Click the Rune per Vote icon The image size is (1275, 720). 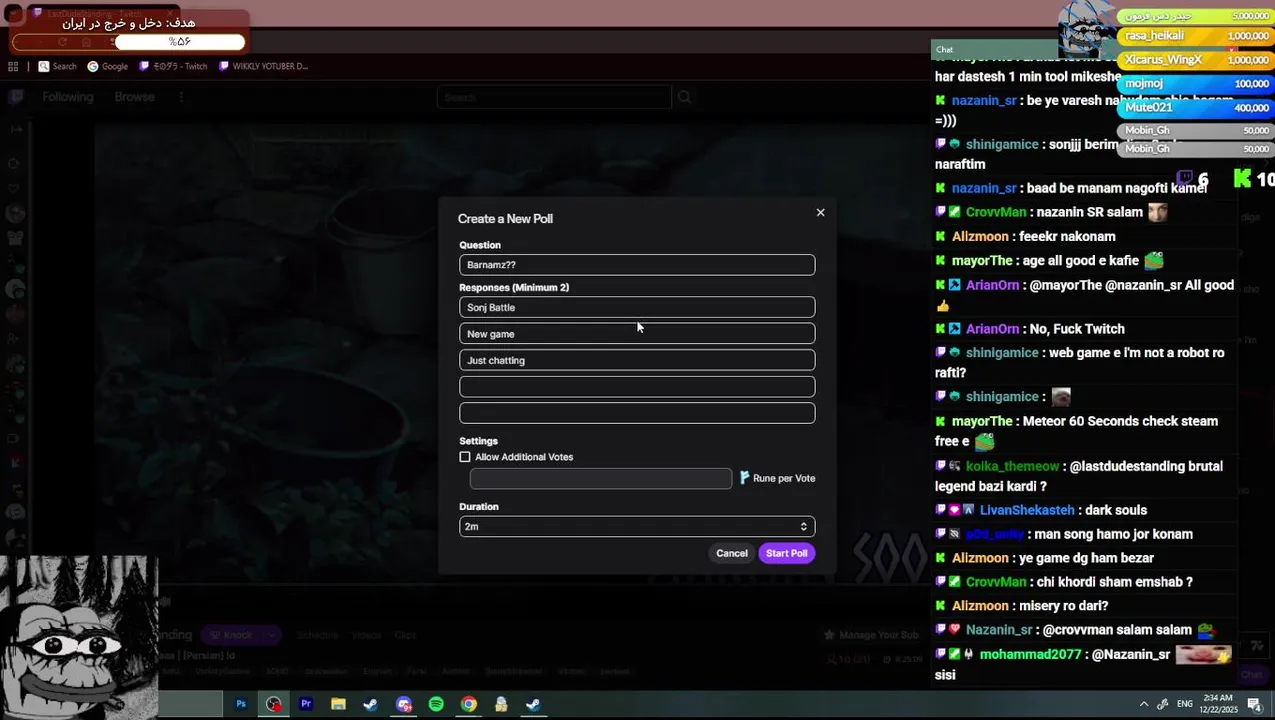[744, 478]
